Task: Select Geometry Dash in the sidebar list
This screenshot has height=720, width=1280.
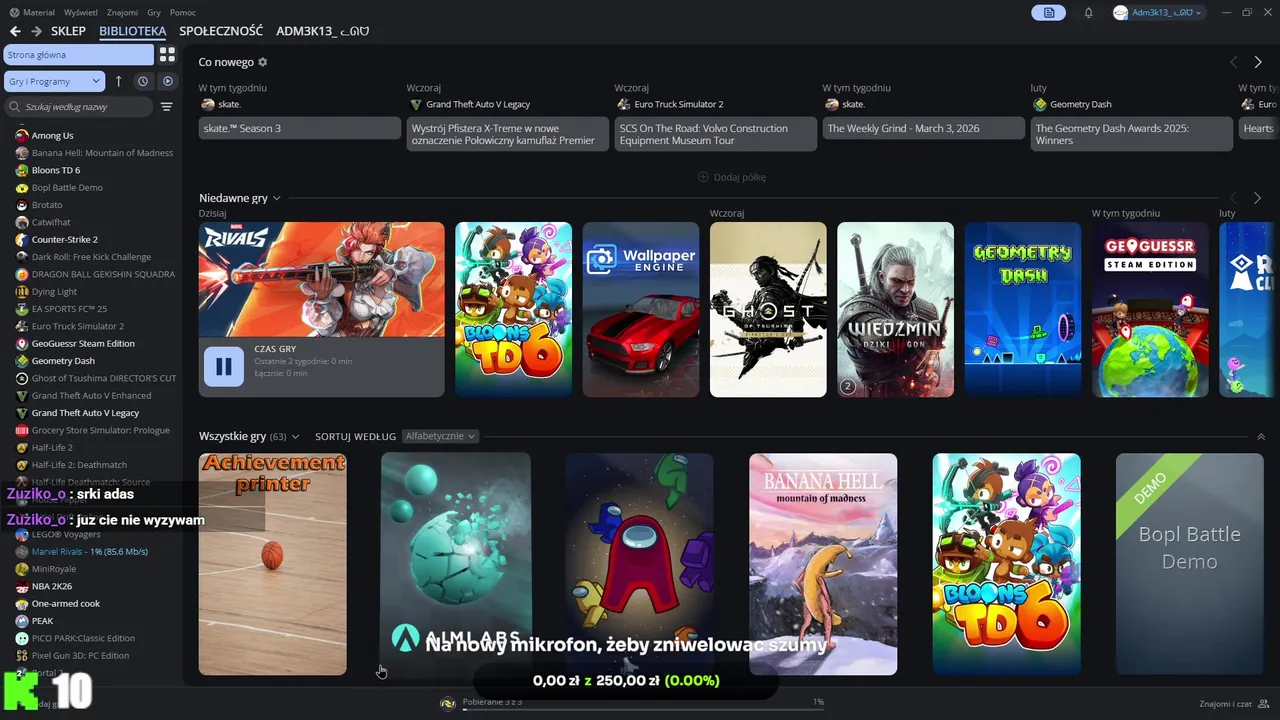Action: click(x=63, y=361)
